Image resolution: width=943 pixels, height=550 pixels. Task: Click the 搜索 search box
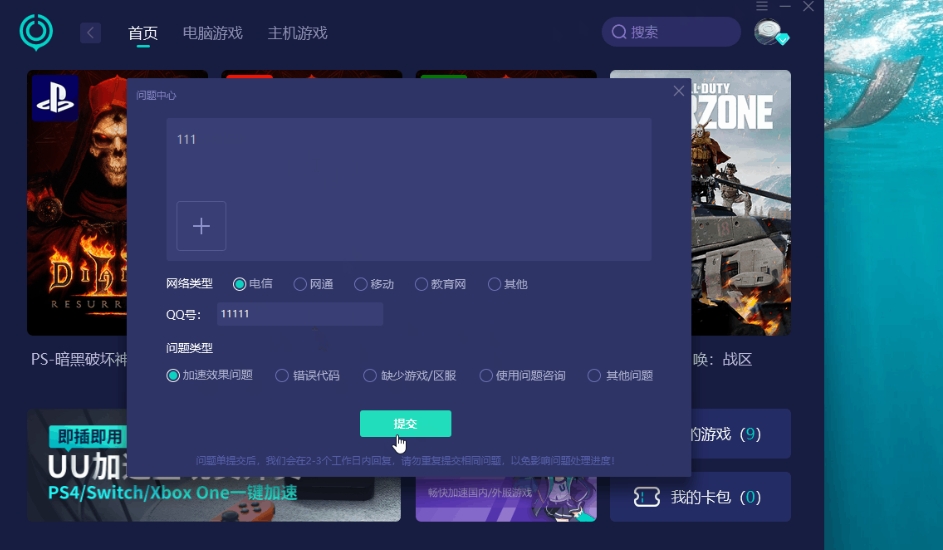(671, 32)
